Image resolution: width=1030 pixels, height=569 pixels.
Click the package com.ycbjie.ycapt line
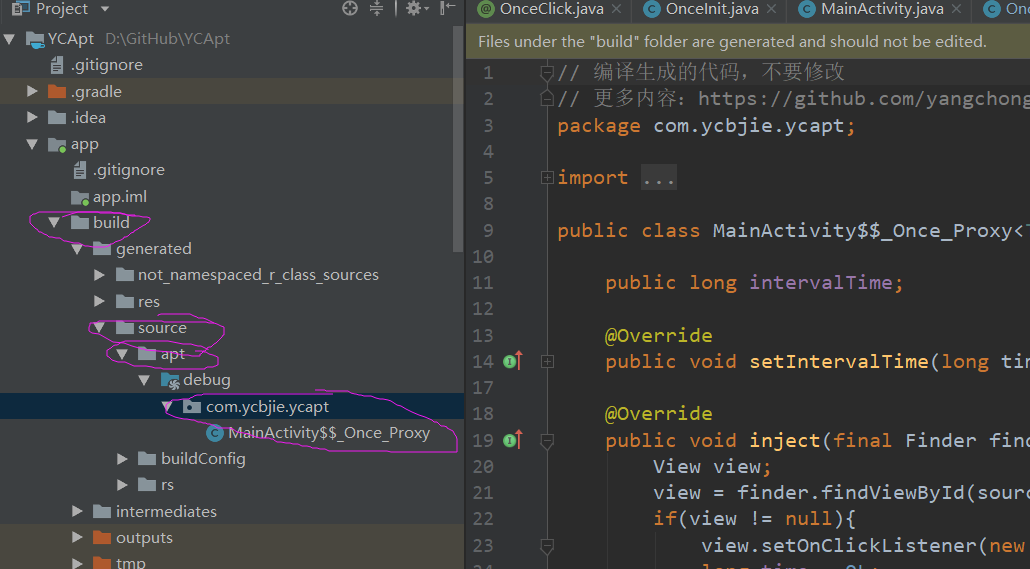(x=706, y=125)
